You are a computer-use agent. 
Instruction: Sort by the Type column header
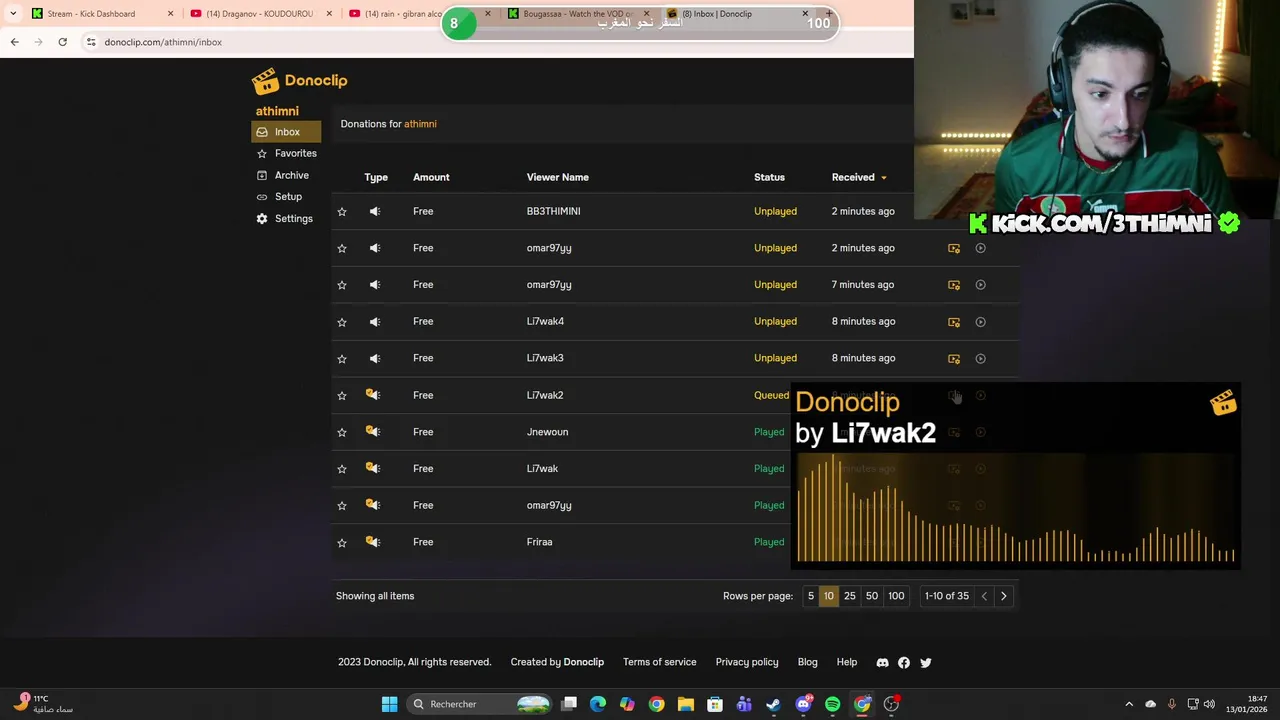[376, 177]
